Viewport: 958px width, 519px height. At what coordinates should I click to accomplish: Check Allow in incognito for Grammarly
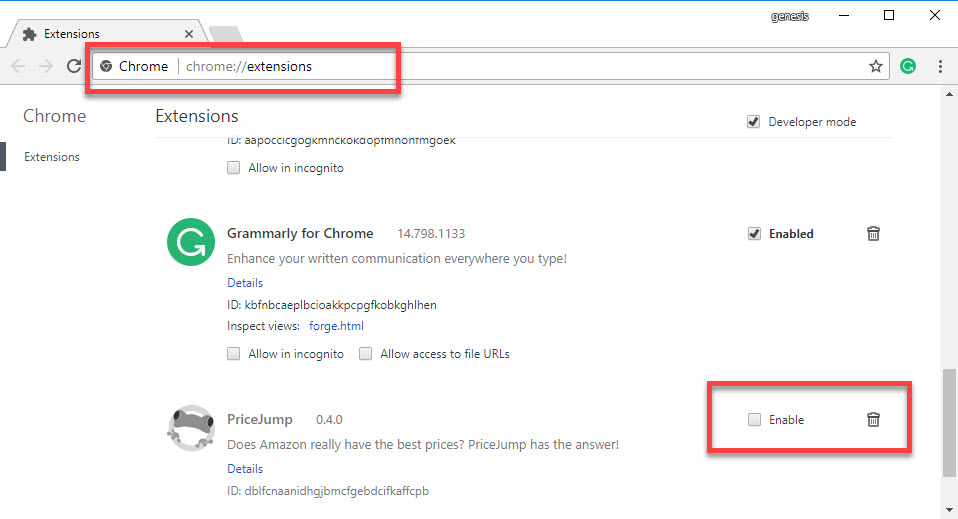click(x=233, y=353)
